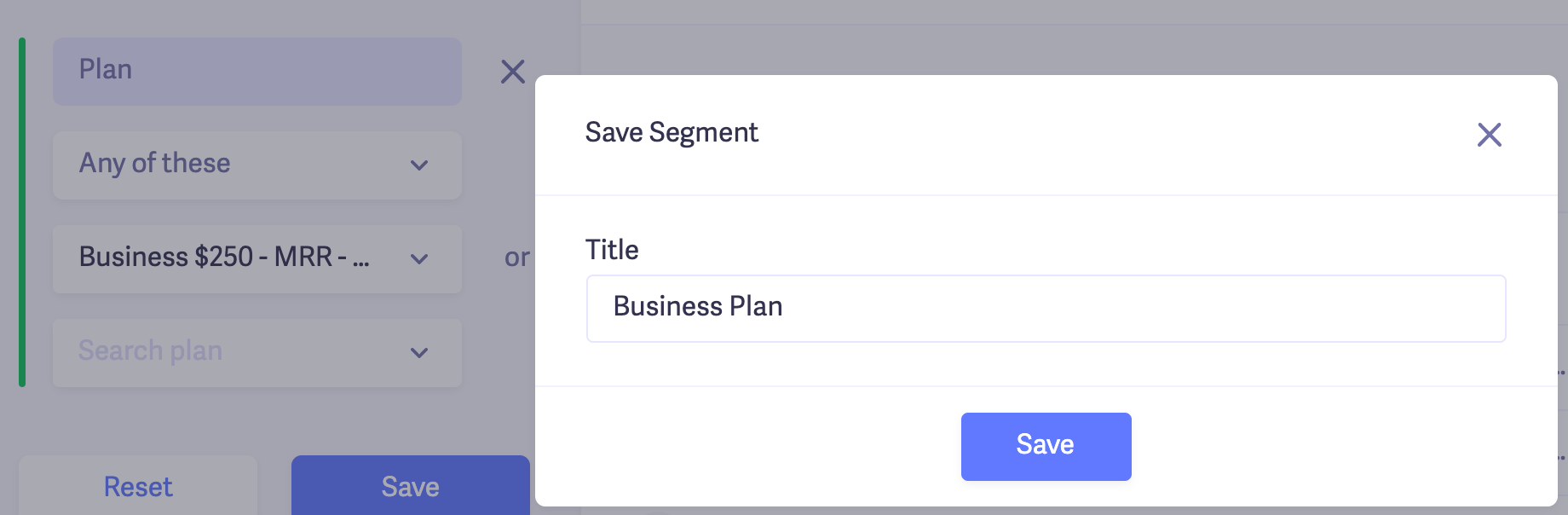1568x515 pixels.
Task: Click chevron arrow beside Any of these
Action: 419,165
